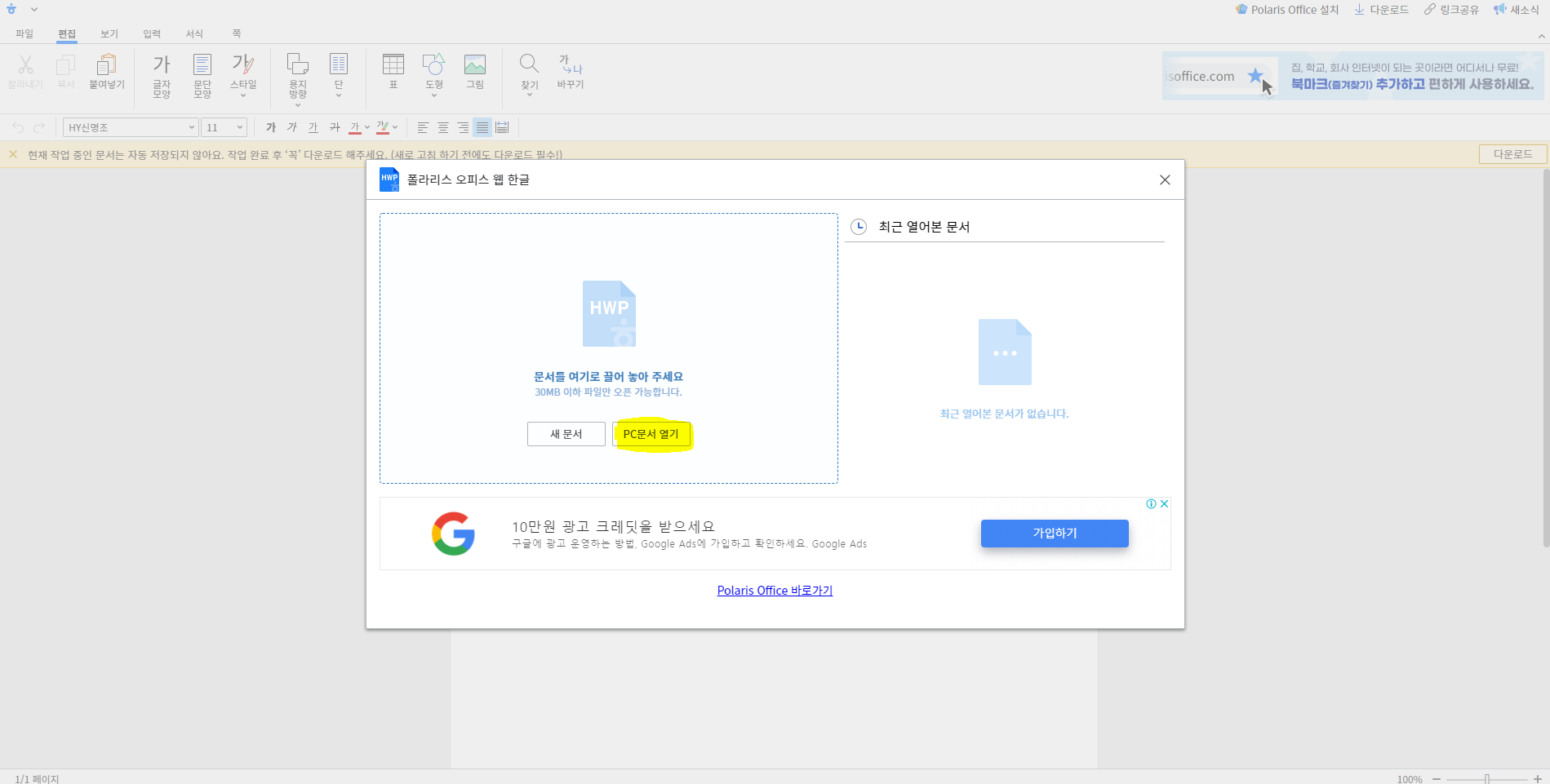Click the vertical scrollbar on the right
The height and width of the screenshot is (784, 1550).
[x=1545, y=359]
